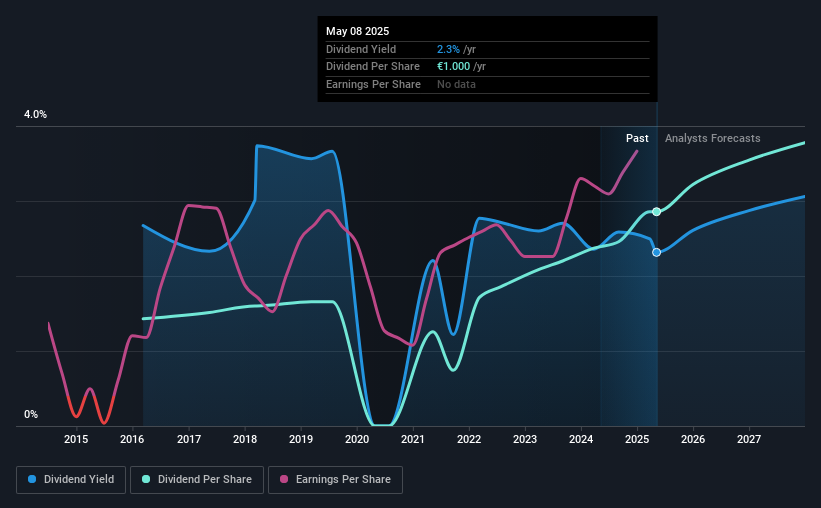Click the 2026 x-axis label

coord(693,439)
